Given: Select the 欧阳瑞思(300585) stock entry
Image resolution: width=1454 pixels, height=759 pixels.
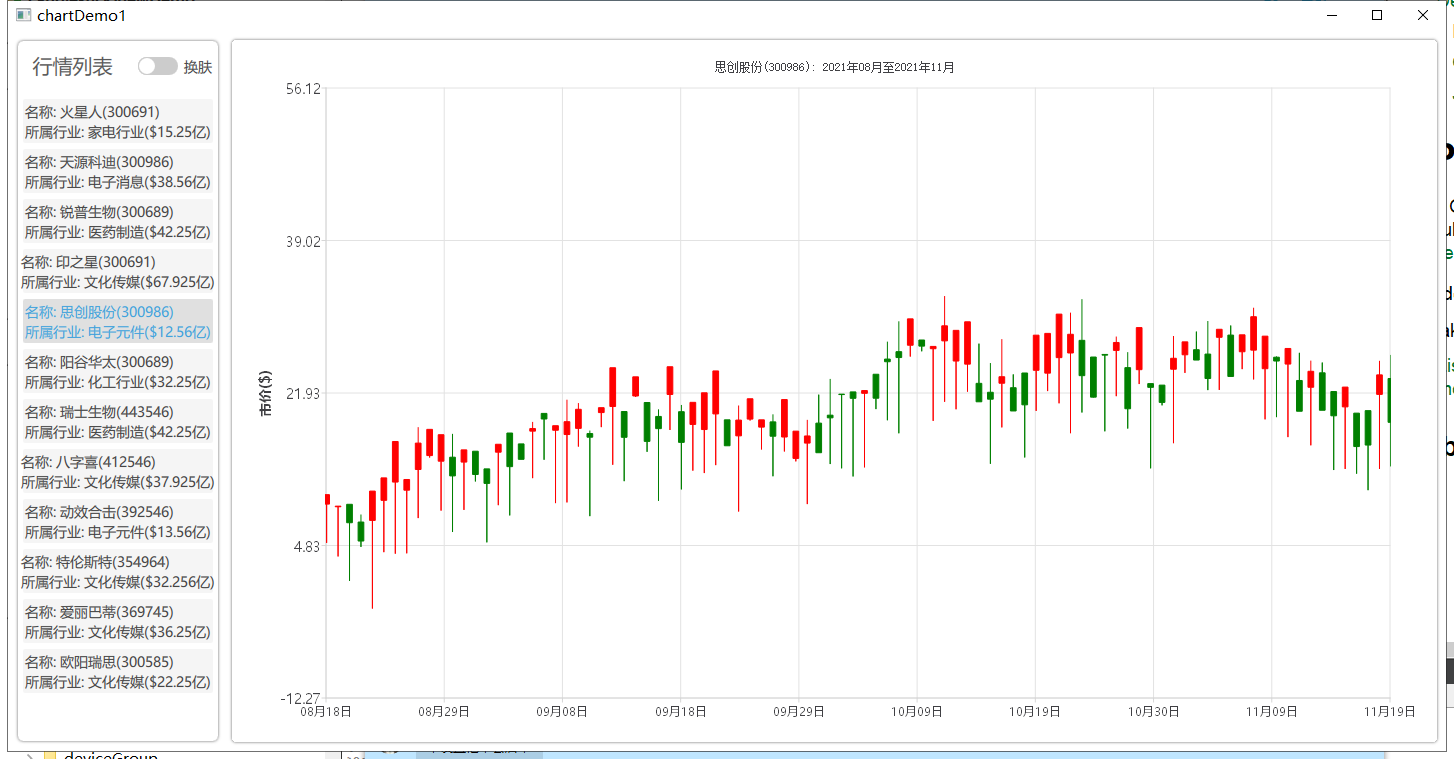Looking at the screenshot, I should point(117,671).
